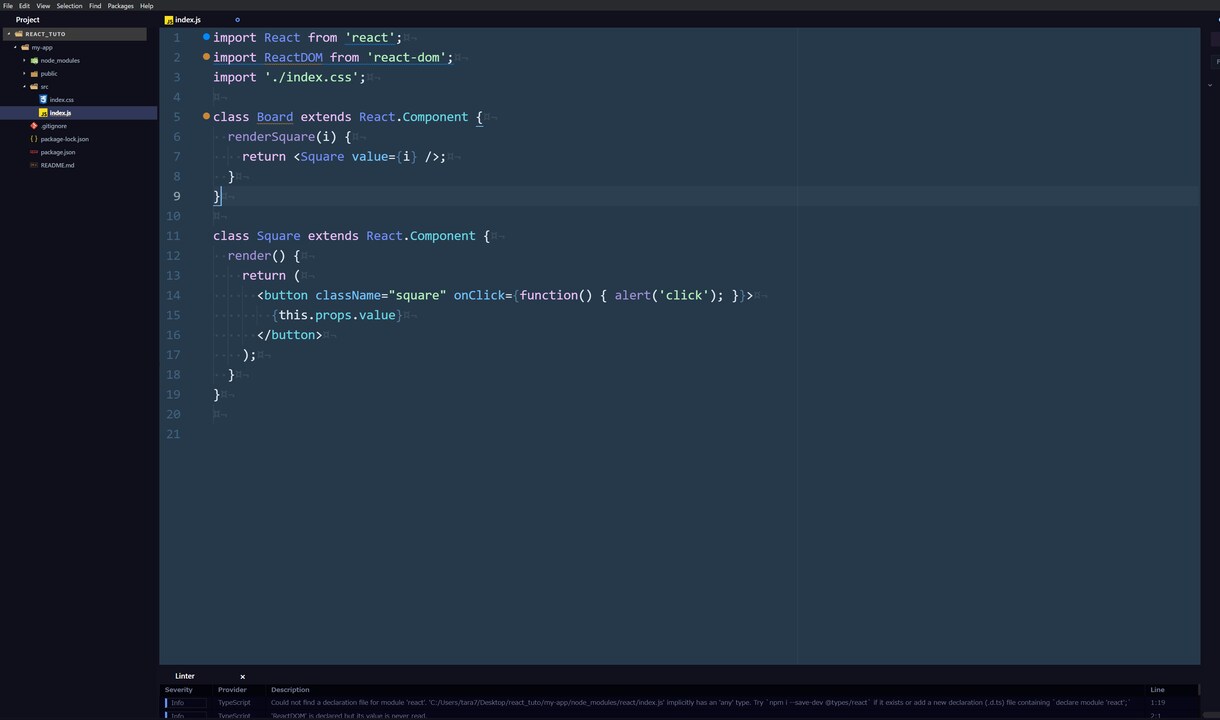1220x720 pixels.
Task: Click the CSS file icon for index.css
Action: [43, 99]
